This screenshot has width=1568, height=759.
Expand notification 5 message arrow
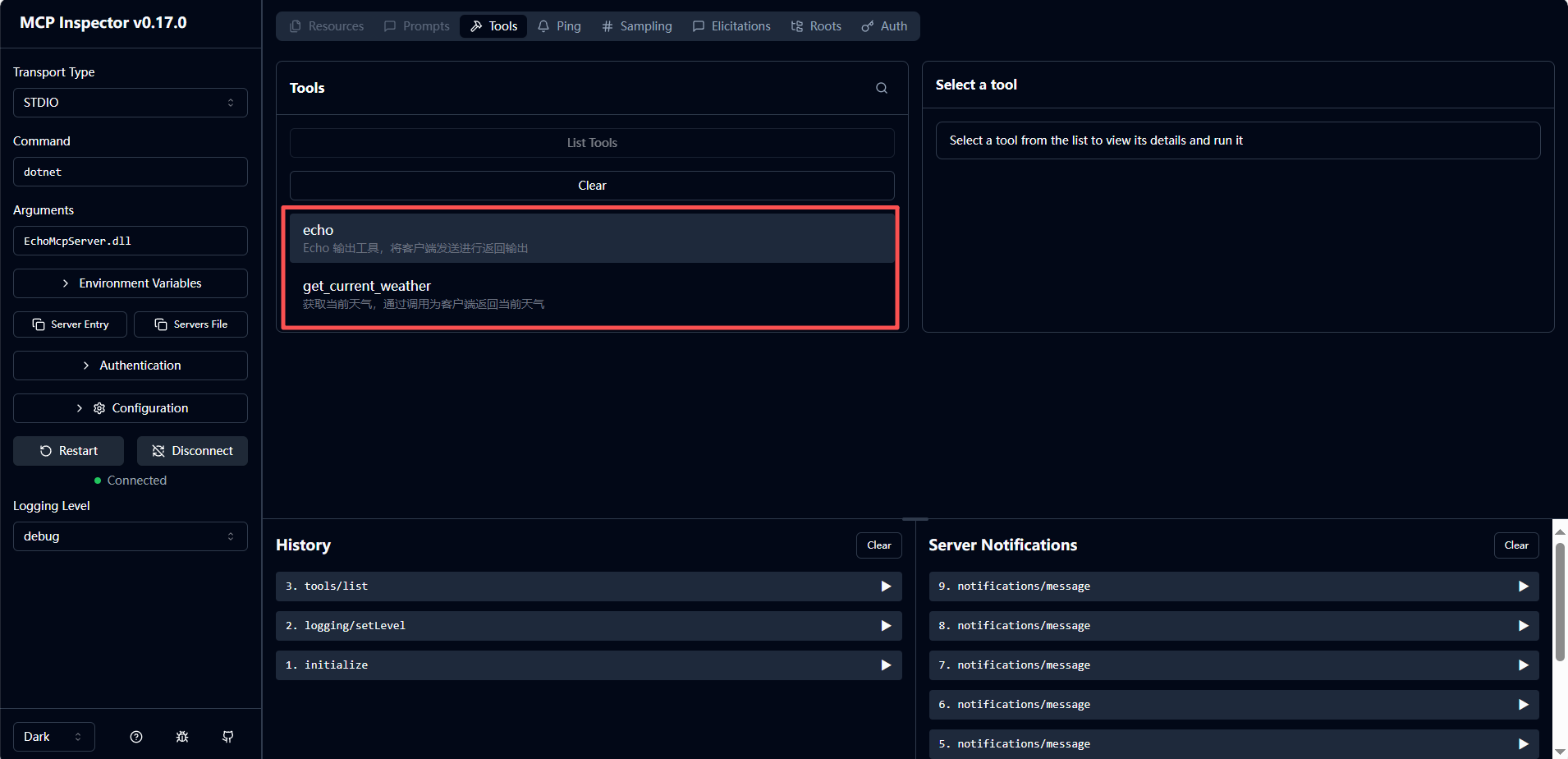coord(1523,744)
